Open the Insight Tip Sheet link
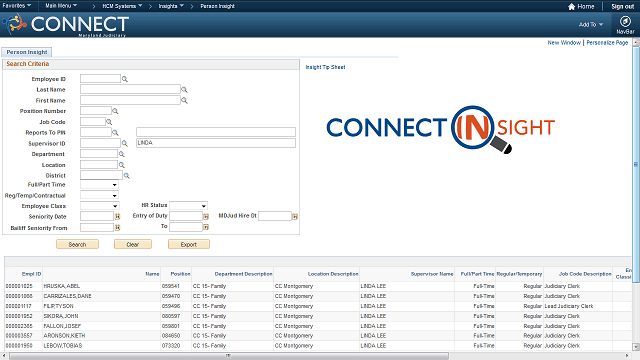This screenshot has height=360, width=640. (325, 67)
